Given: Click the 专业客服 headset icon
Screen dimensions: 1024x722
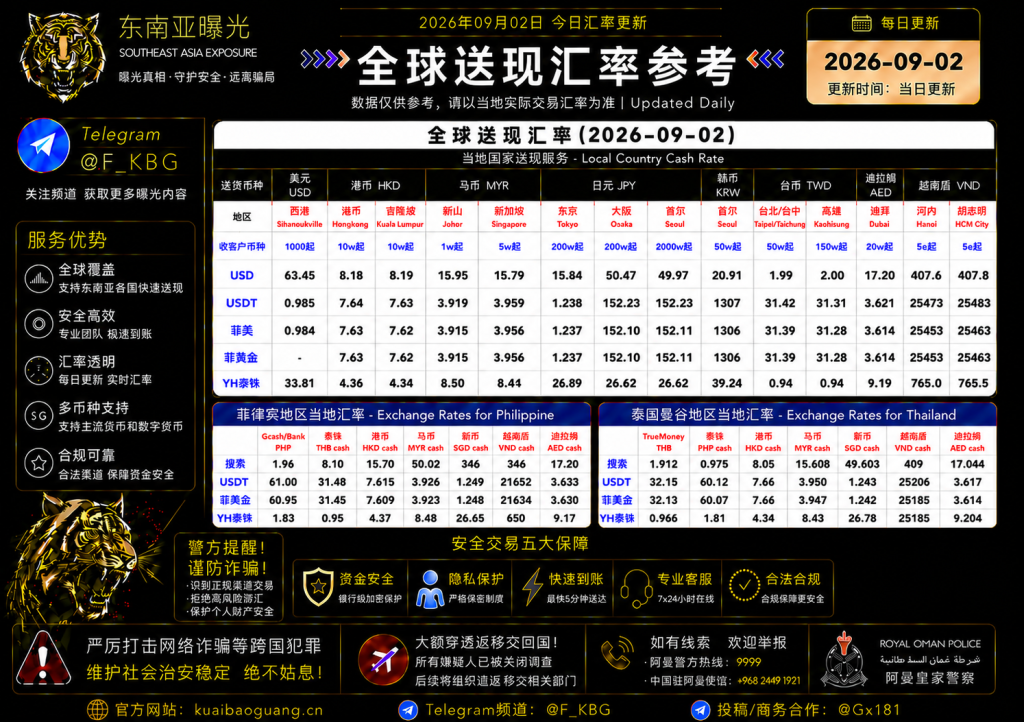Looking at the screenshot, I should 636,588.
